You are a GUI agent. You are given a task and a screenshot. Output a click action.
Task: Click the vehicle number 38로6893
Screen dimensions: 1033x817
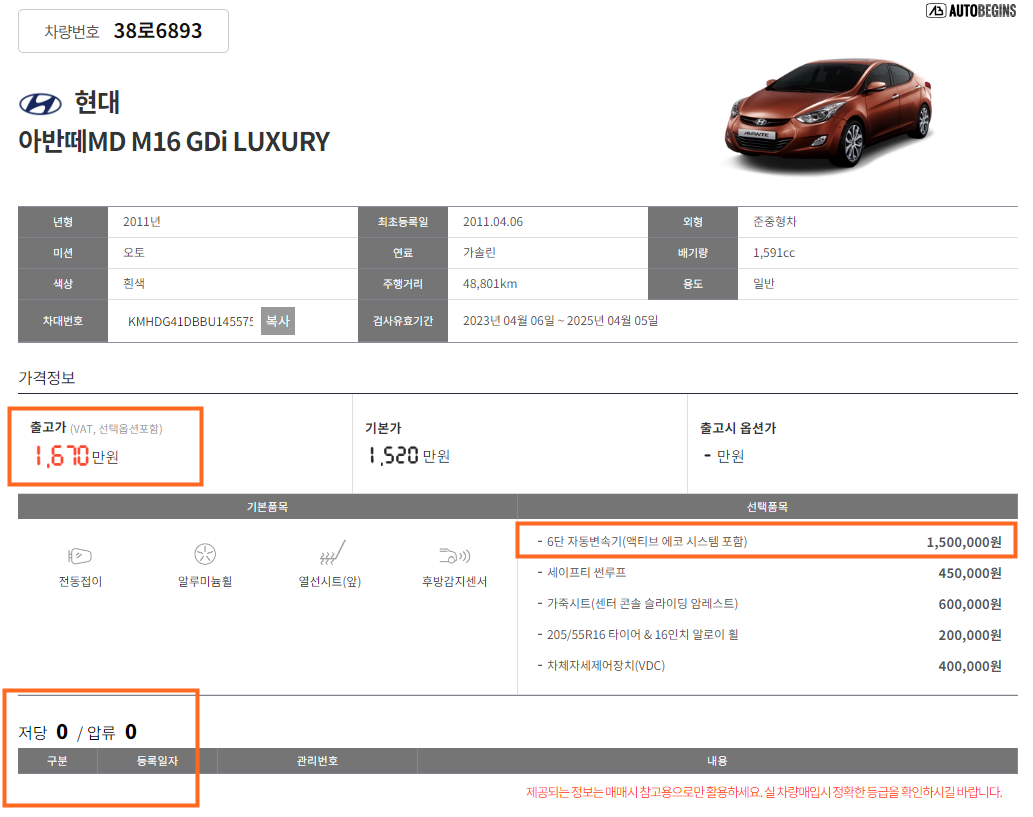pyautogui.click(x=157, y=31)
